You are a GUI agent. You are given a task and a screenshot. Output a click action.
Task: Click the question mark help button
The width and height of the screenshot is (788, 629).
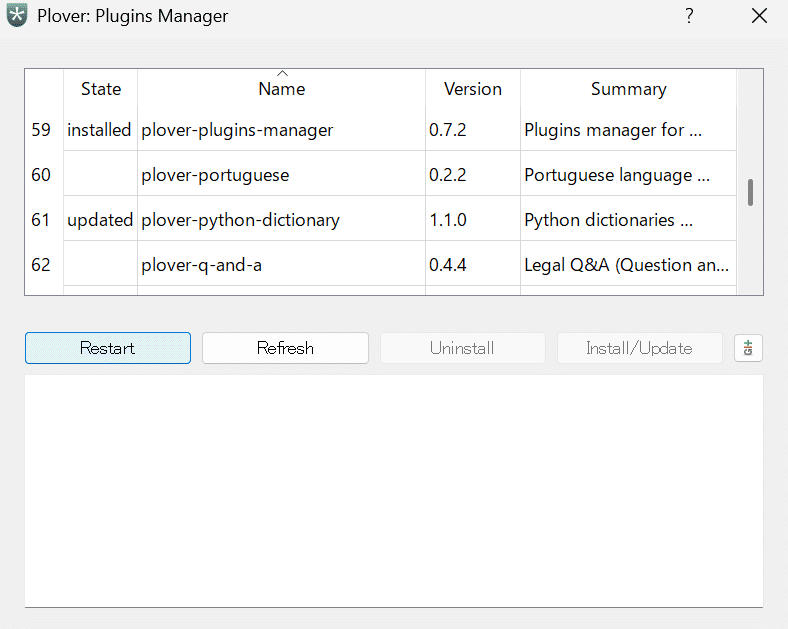tap(689, 16)
